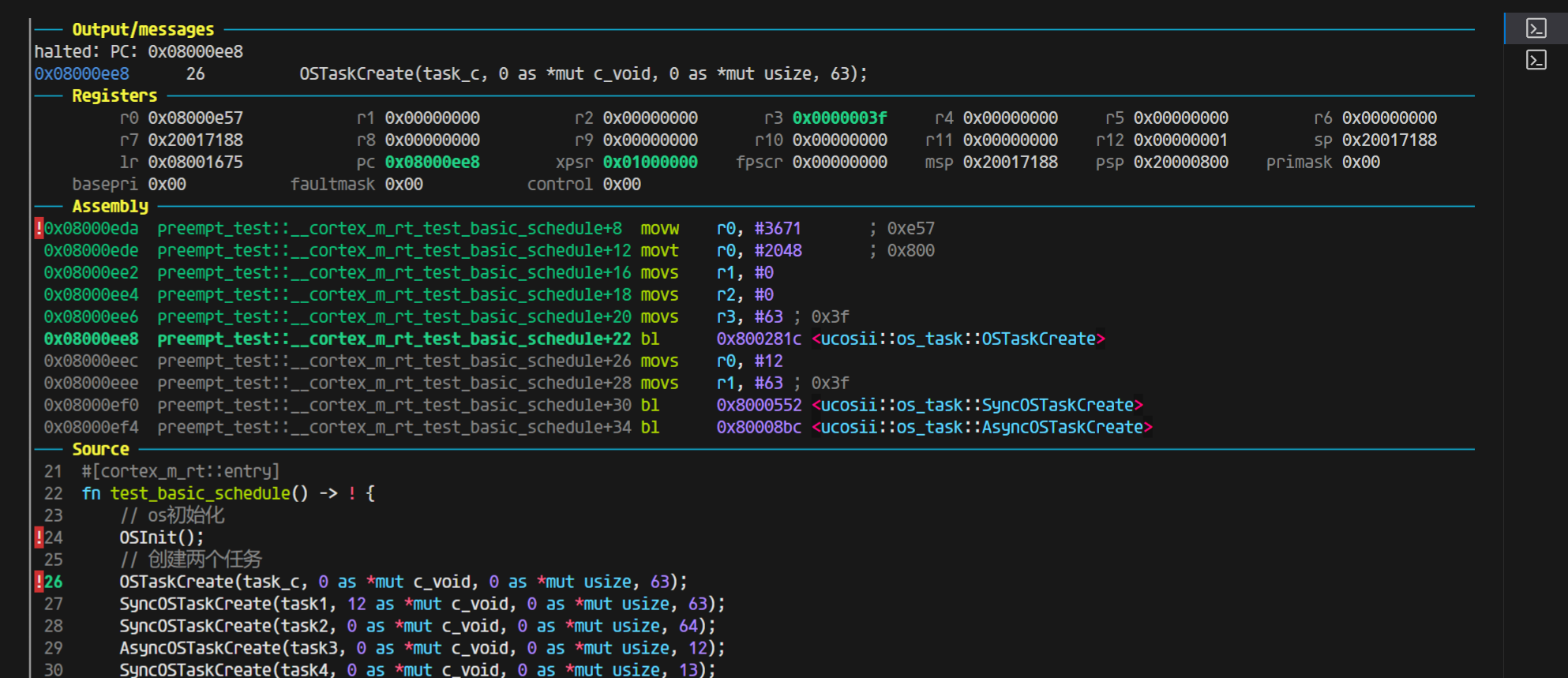Click assembly address 0x08000ede
Image resolution: width=1568 pixels, height=678 pixels.
pos(91,250)
